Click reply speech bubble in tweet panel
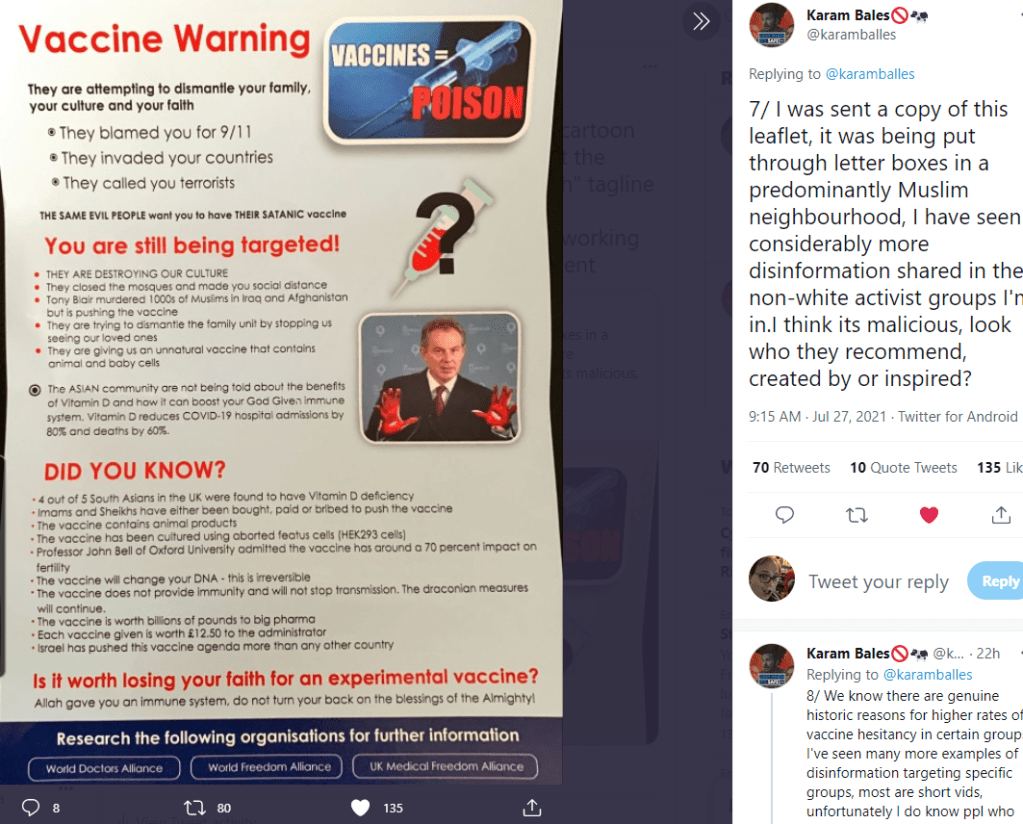The height and width of the screenshot is (824, 1023). tap(784, 515)
